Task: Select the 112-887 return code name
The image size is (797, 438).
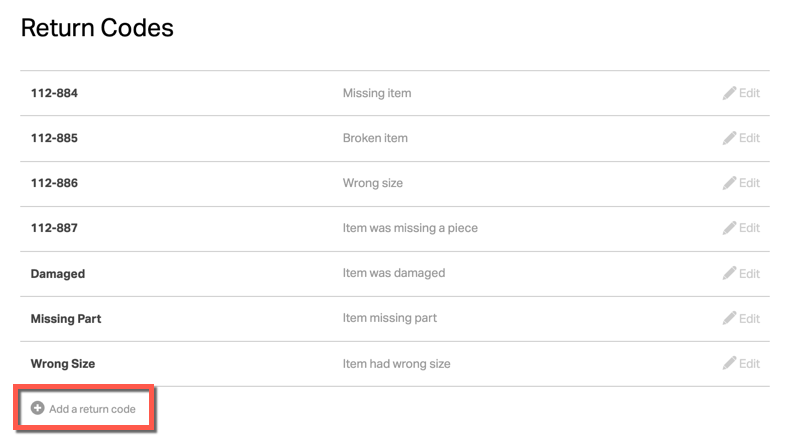Action: click(x=54, y=228)
